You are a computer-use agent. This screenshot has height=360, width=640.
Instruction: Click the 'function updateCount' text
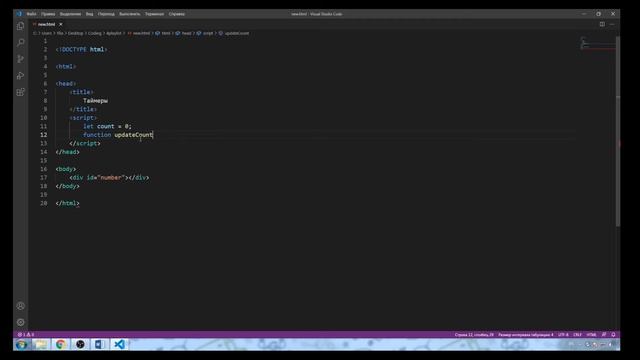tap(118, 135)
